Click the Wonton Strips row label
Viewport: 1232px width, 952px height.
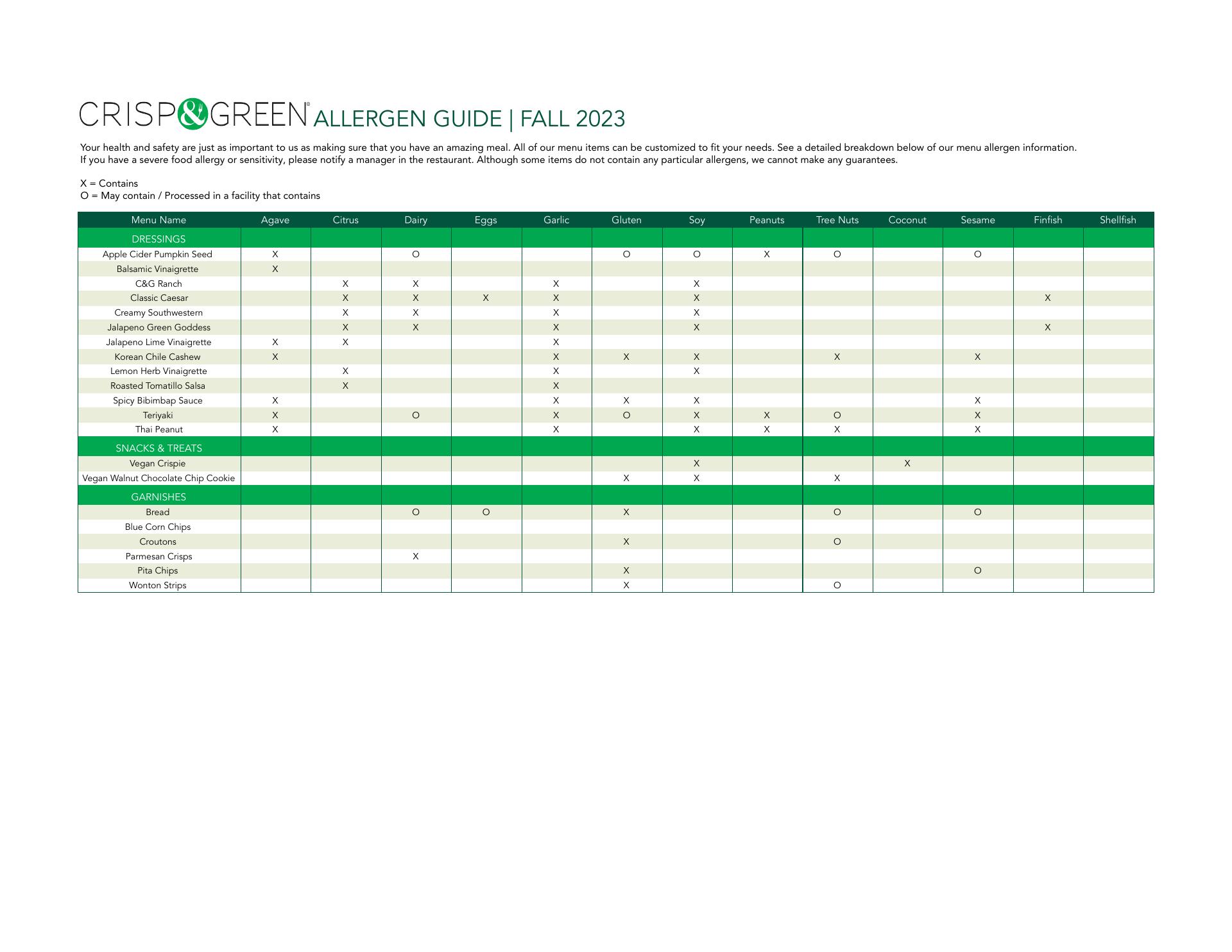(x=157, y=585)
